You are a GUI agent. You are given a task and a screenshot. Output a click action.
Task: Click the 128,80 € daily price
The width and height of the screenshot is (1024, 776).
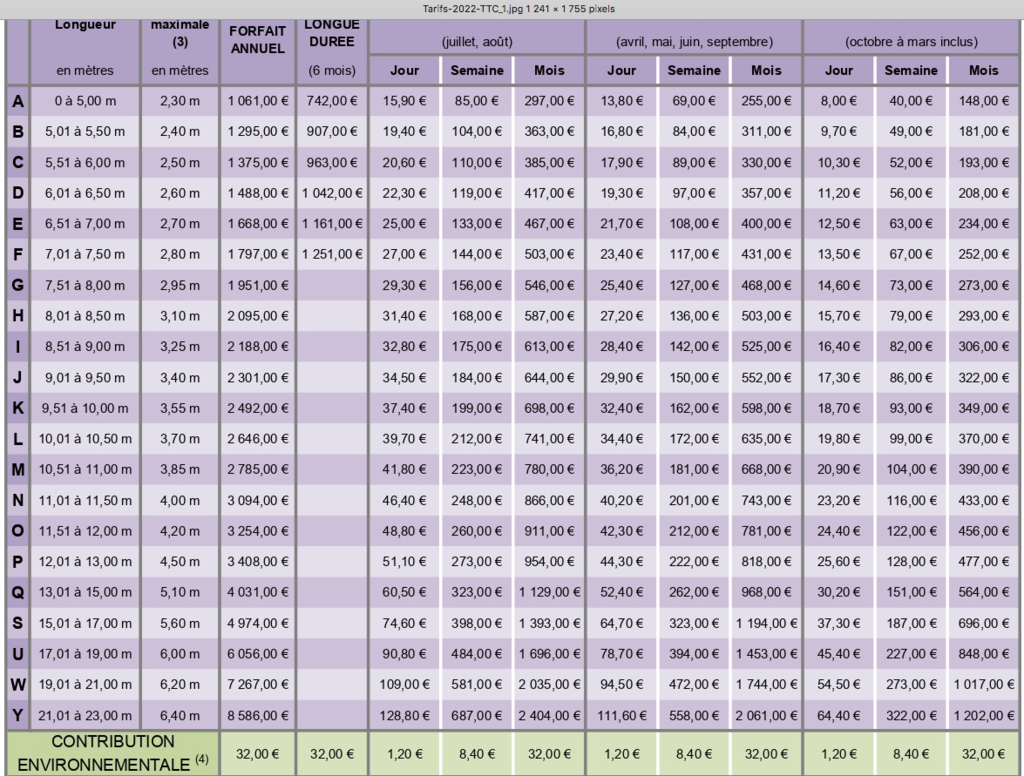point(404,716)
